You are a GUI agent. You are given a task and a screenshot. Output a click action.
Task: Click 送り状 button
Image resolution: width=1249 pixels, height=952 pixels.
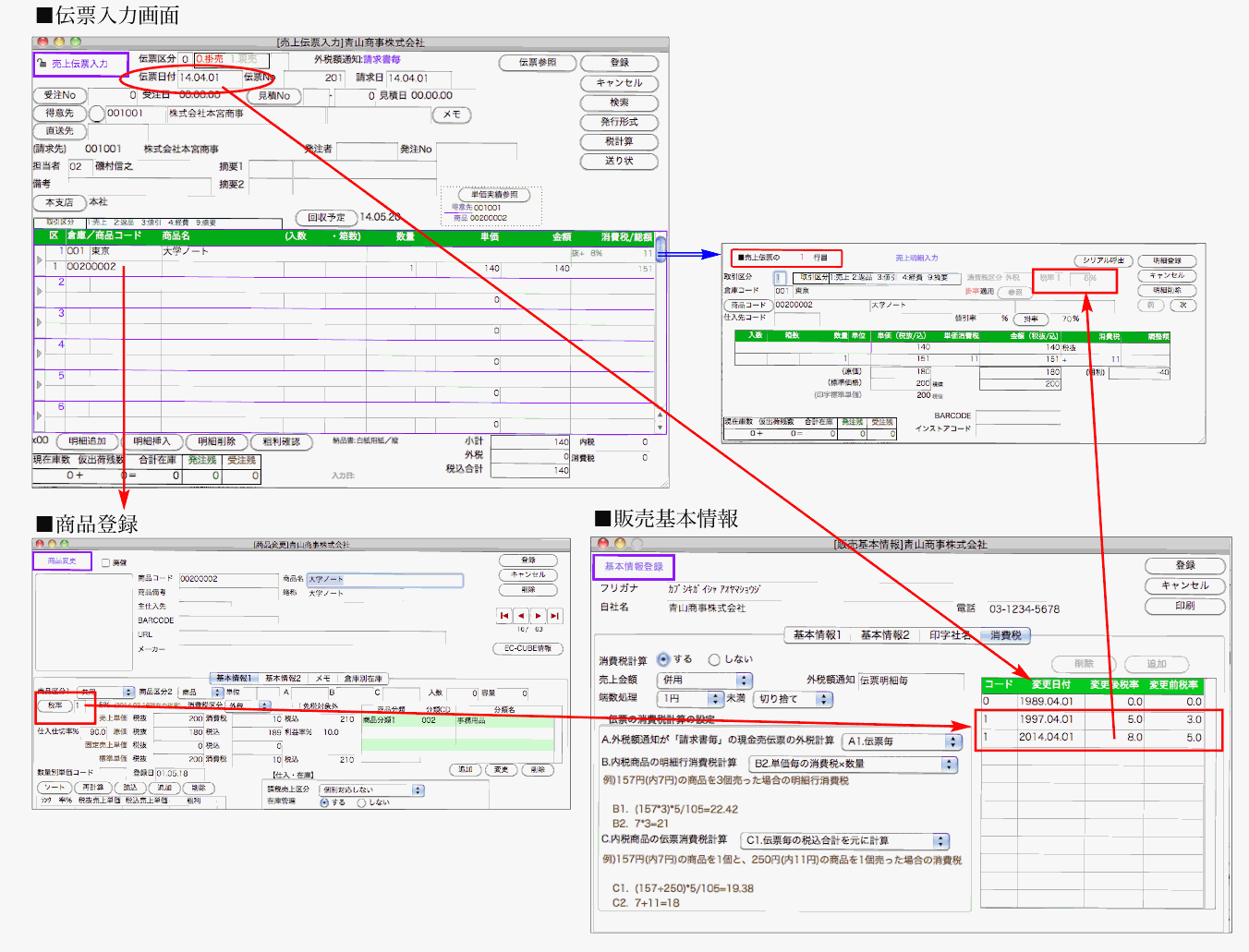click(x=619, y=162)
